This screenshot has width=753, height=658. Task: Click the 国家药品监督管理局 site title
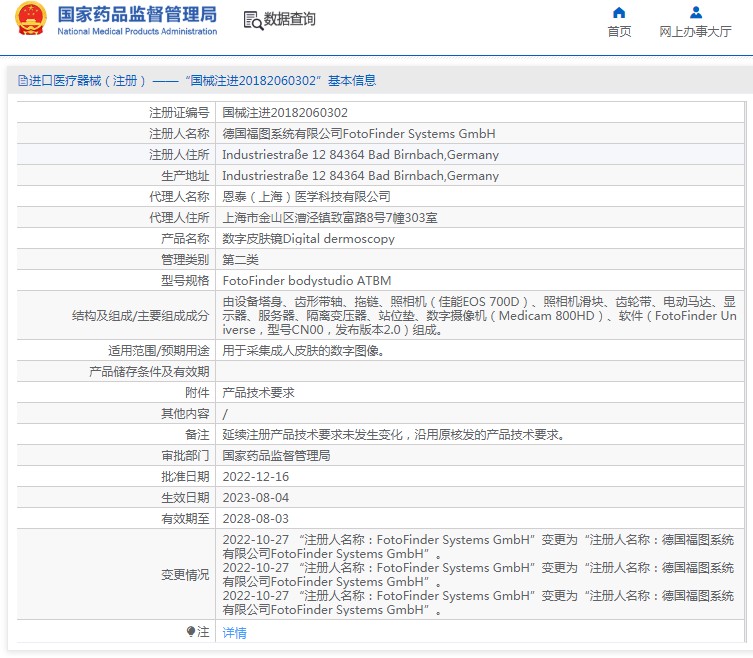click(x=137, y=15)
